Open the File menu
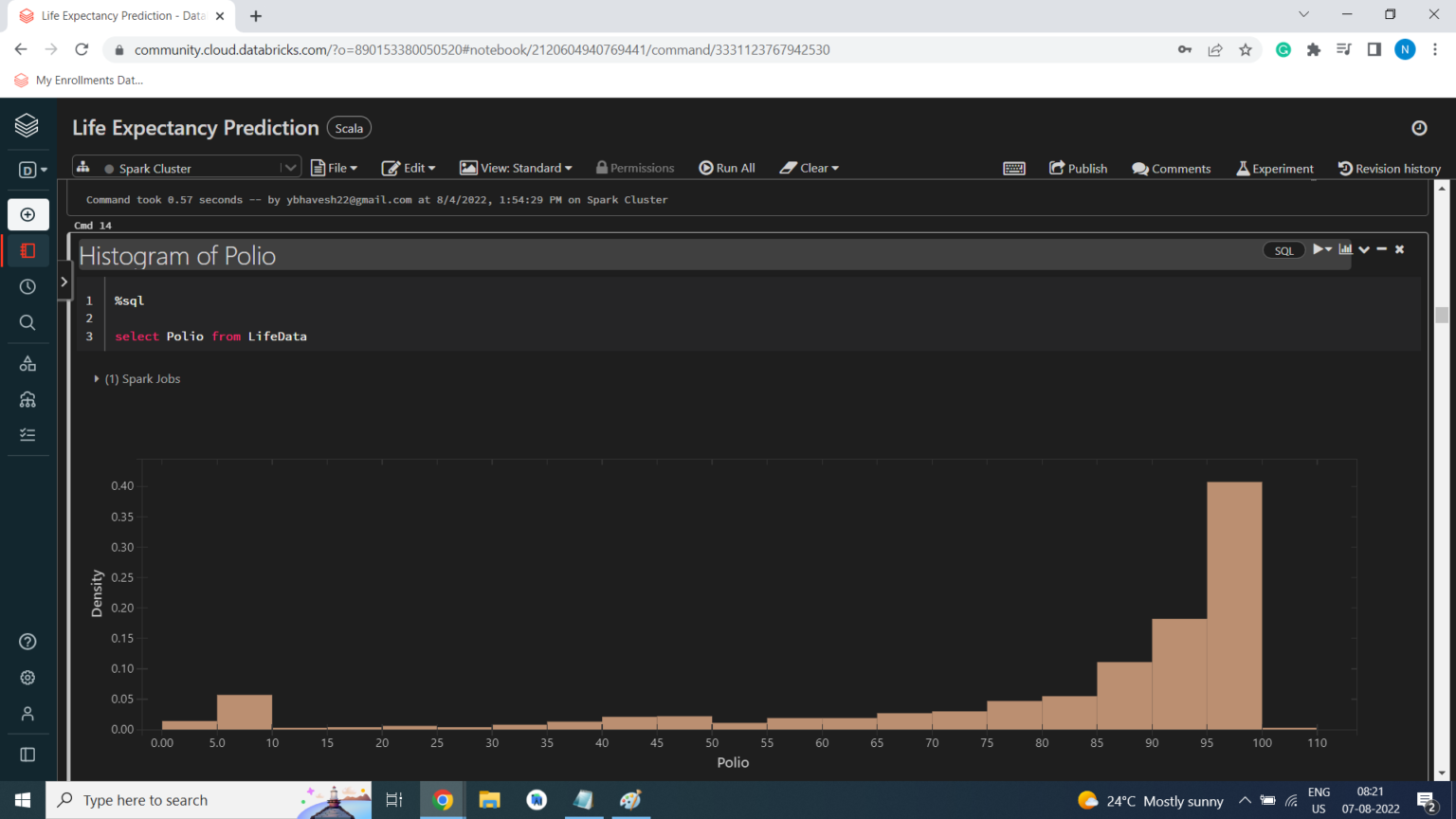1456x819 pixels. [335, 168]
